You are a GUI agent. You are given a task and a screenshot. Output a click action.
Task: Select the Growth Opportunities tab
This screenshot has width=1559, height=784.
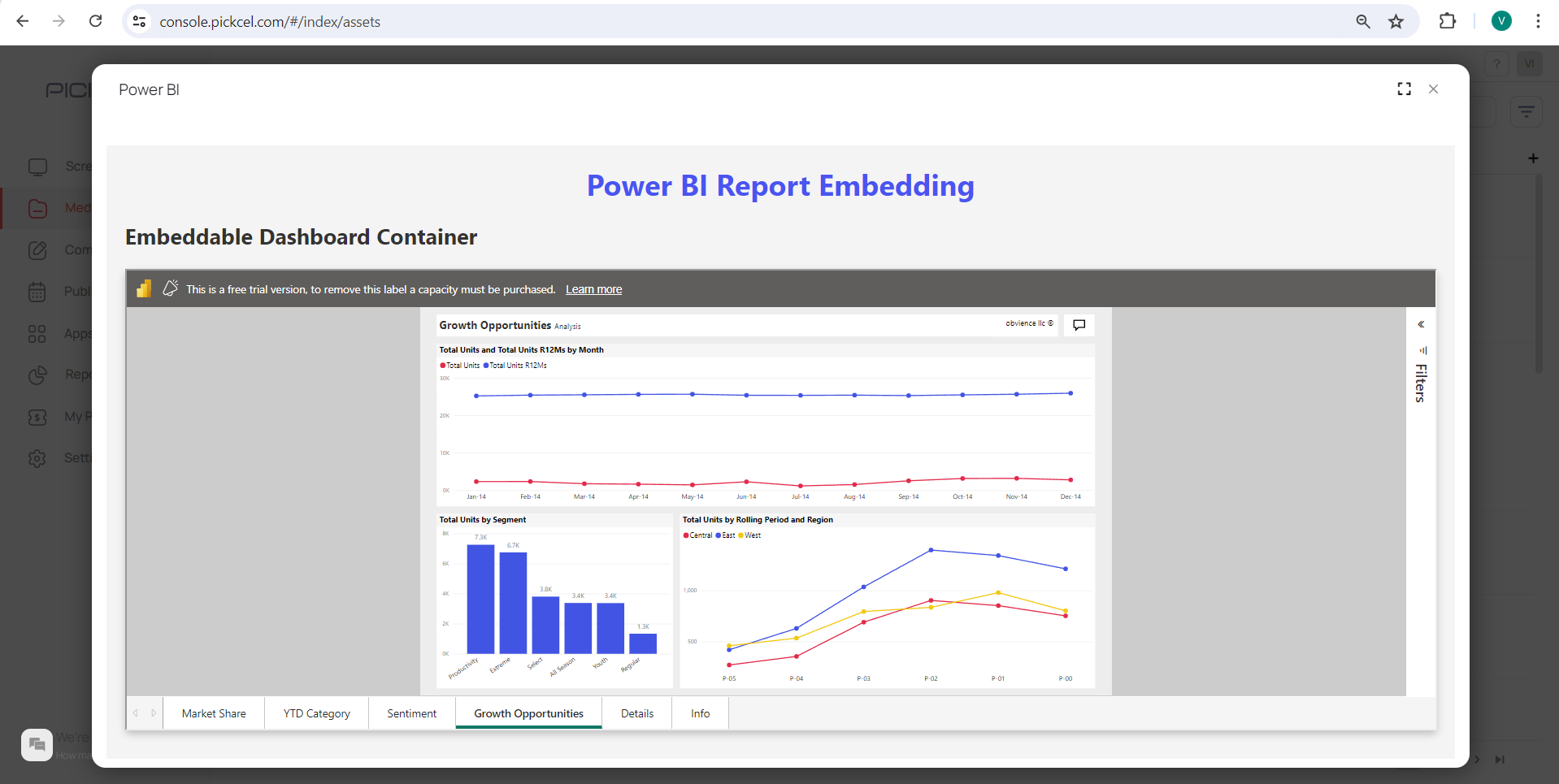[528, 713]
